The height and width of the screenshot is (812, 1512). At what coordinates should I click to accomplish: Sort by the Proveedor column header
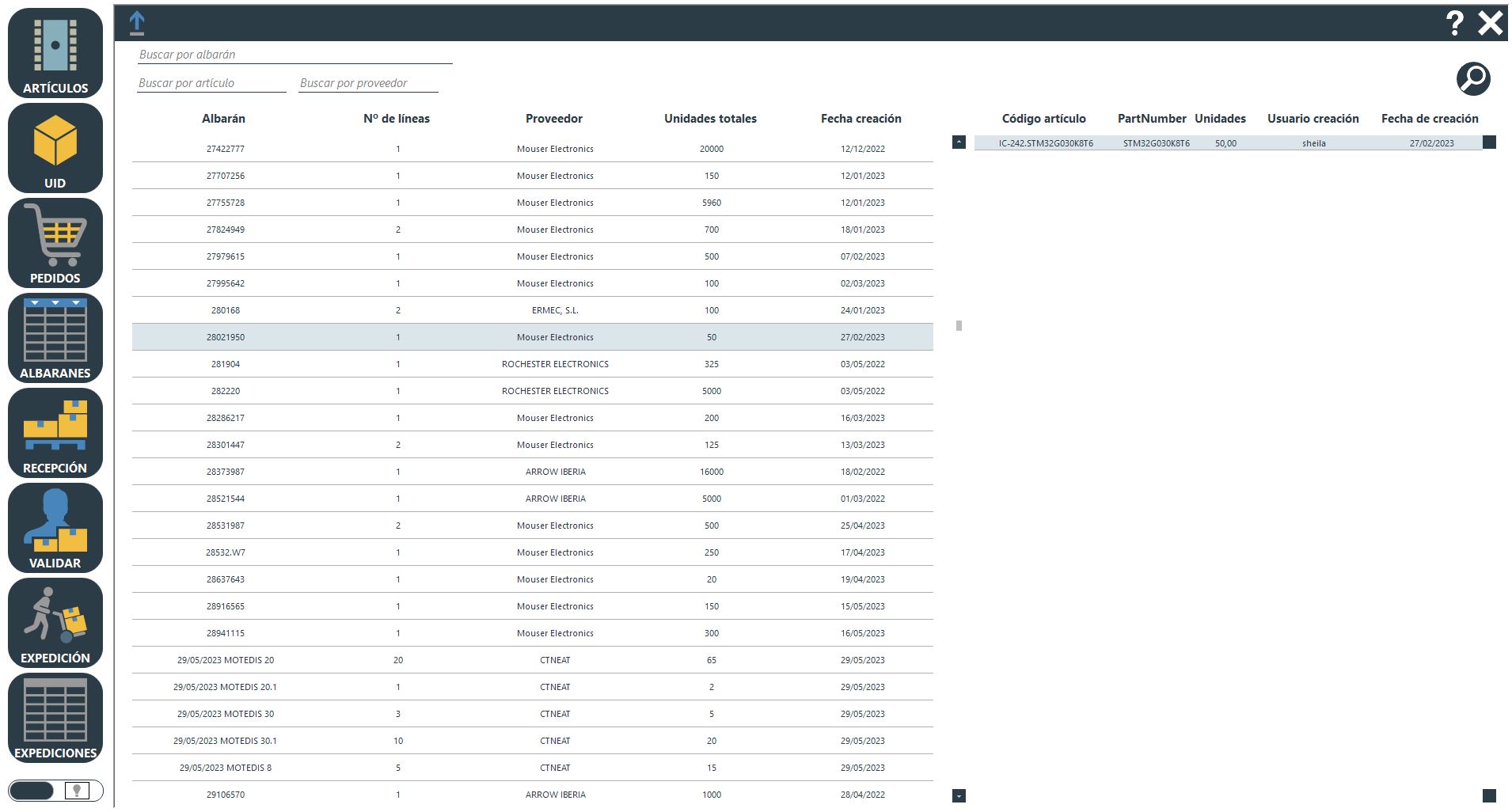point(553,119)
